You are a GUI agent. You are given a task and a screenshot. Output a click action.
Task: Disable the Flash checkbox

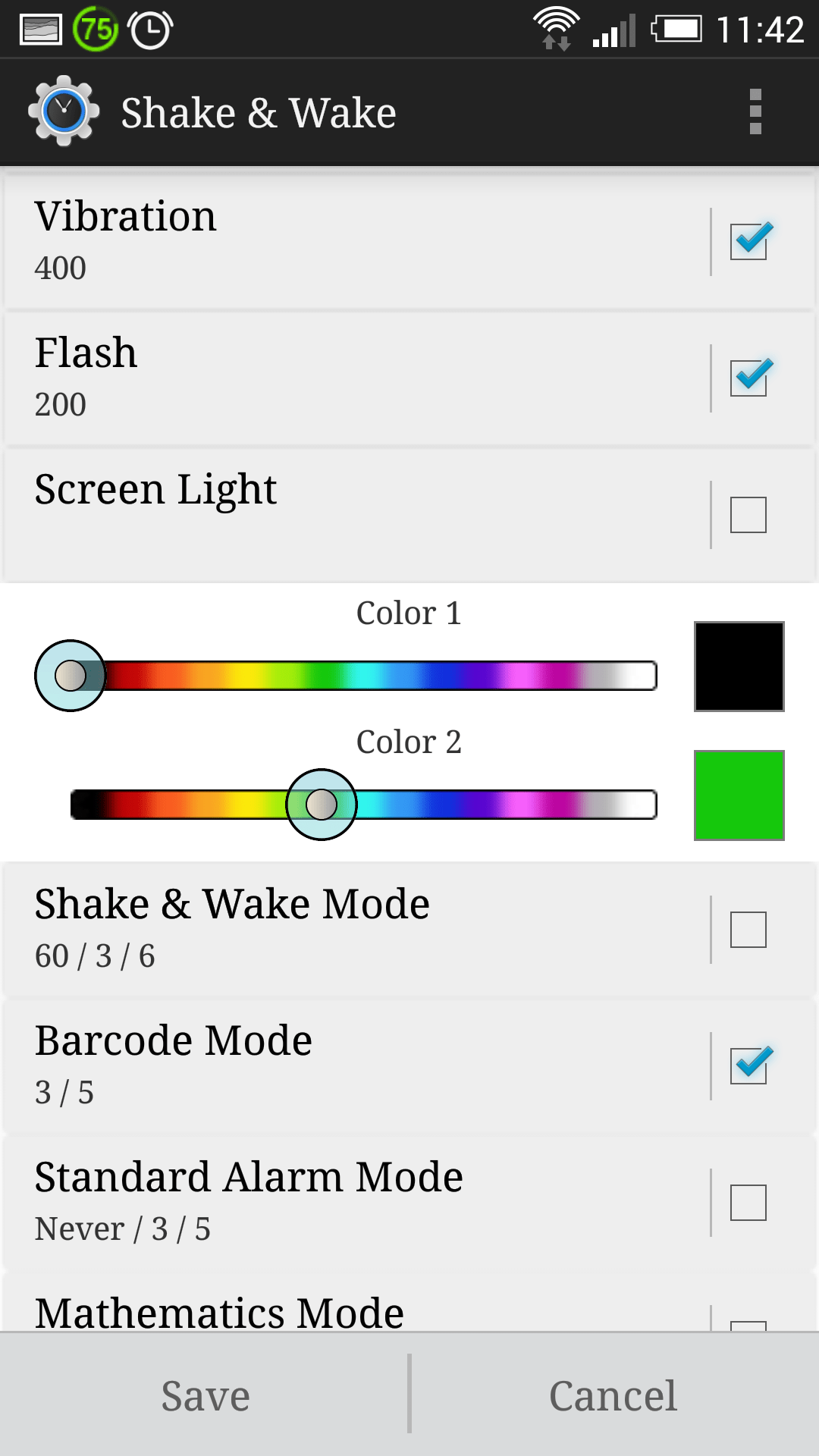(748, 378)
